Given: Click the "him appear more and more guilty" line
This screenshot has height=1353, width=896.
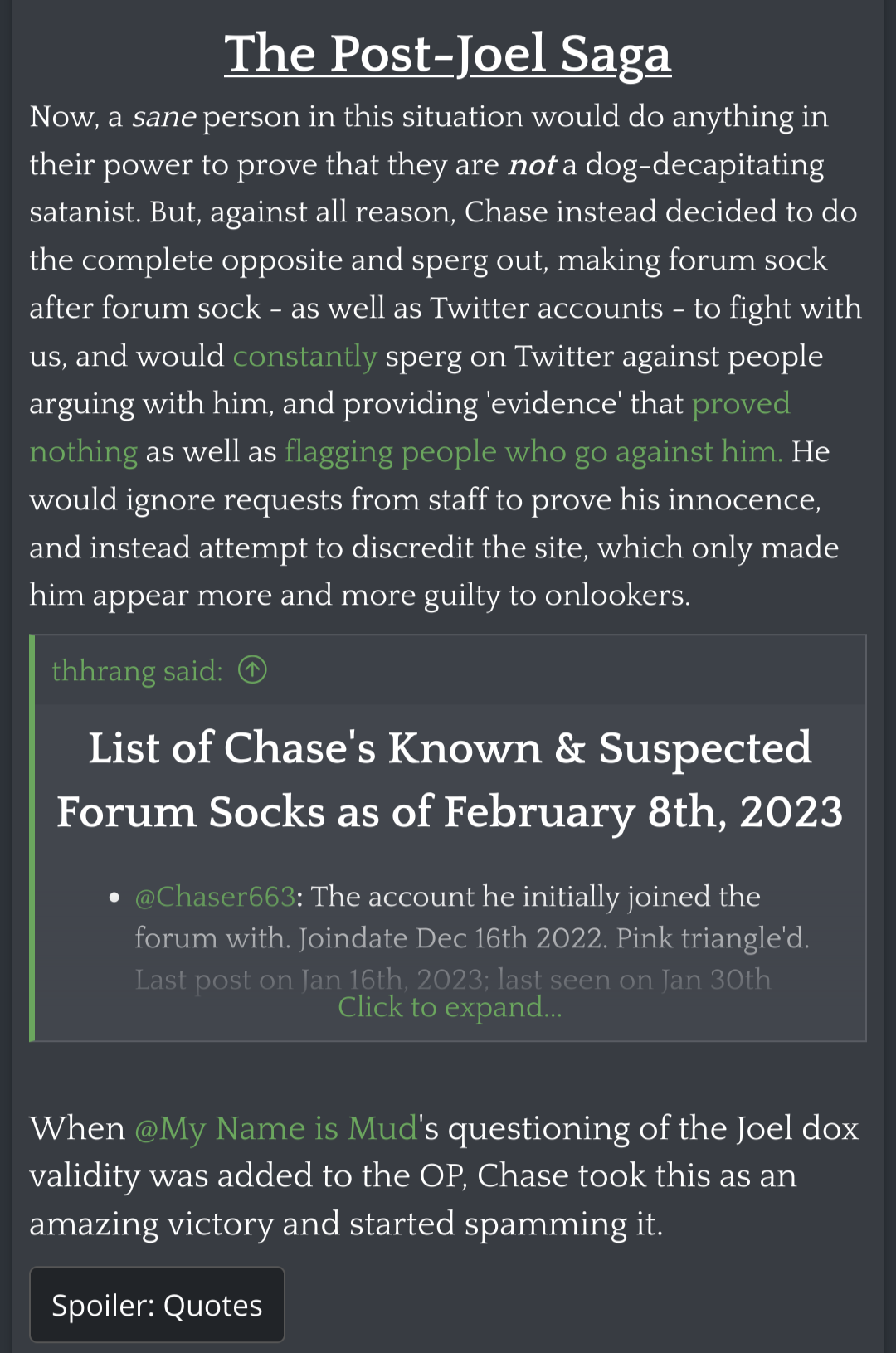Looking at the screenshot, I should tap(359, 596).
